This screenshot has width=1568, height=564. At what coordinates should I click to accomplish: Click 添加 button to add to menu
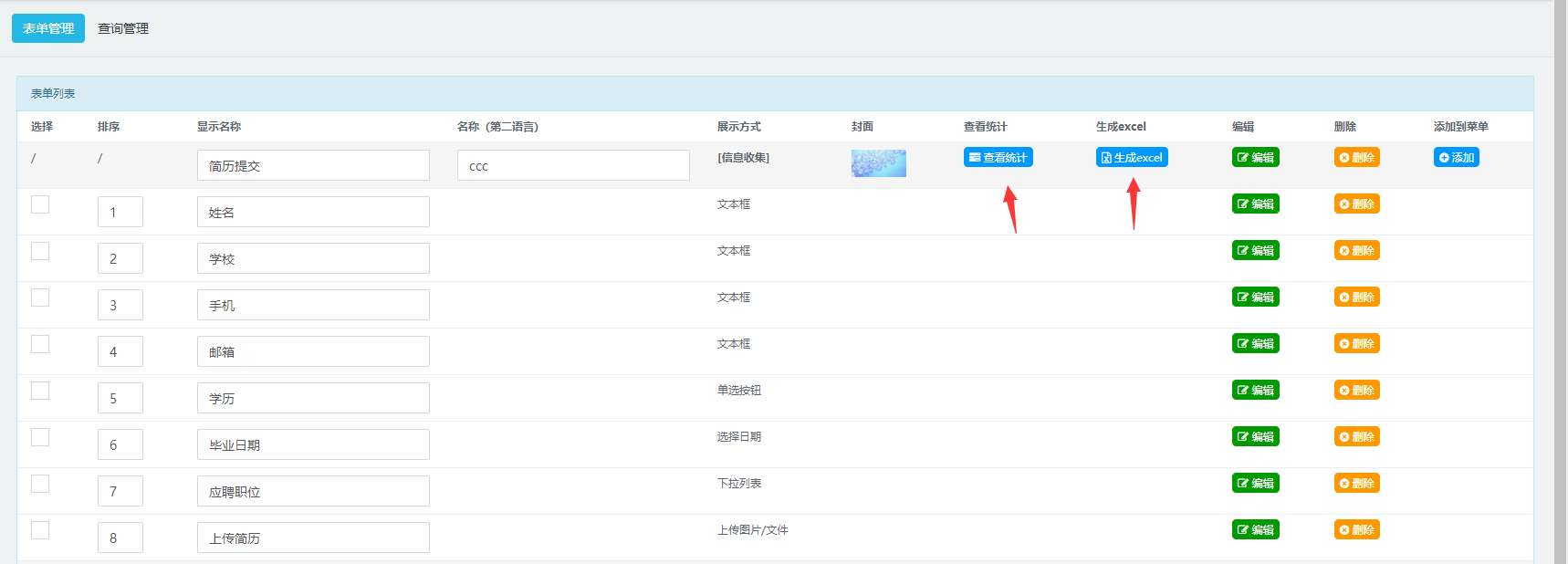[1456, 158]
